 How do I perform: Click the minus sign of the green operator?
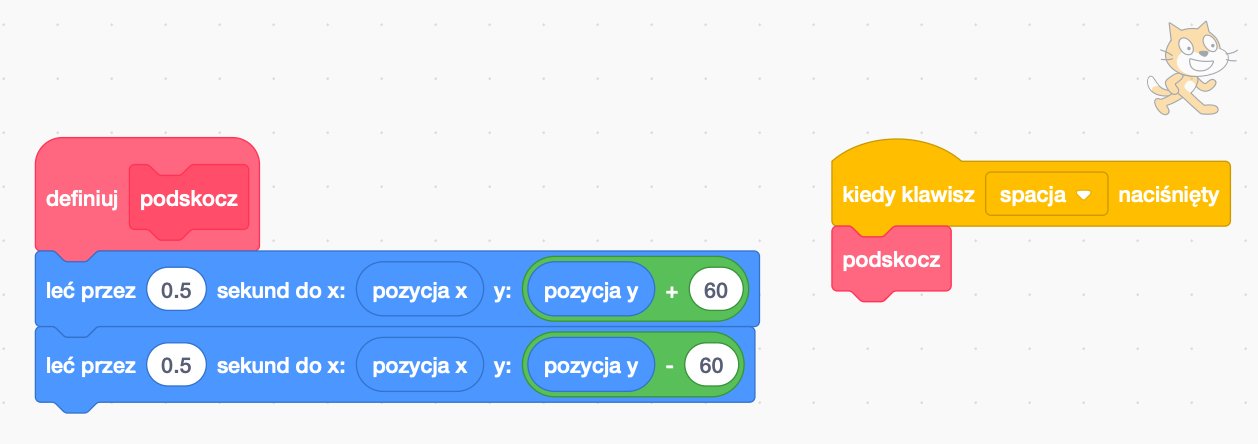[669, 366]
